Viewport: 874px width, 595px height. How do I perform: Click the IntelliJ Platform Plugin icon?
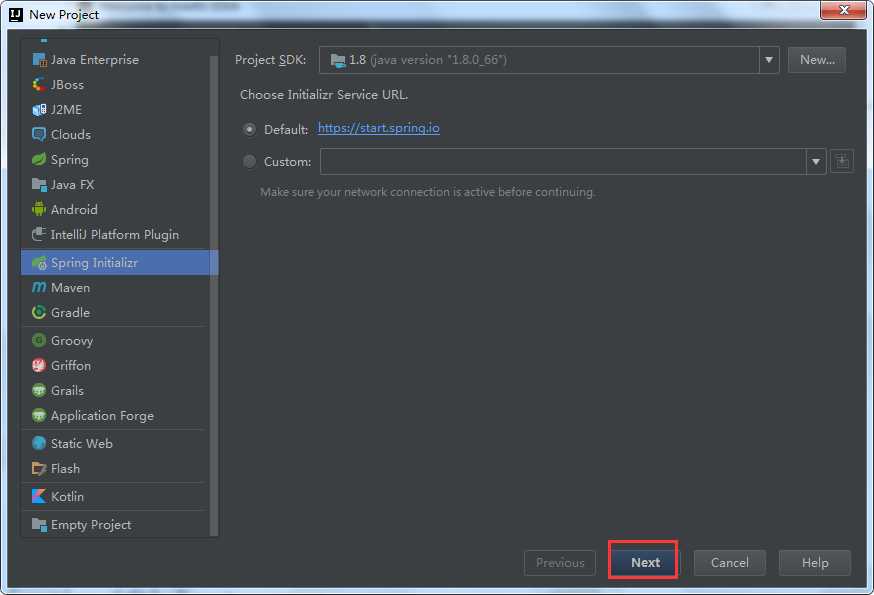(39, 234)
